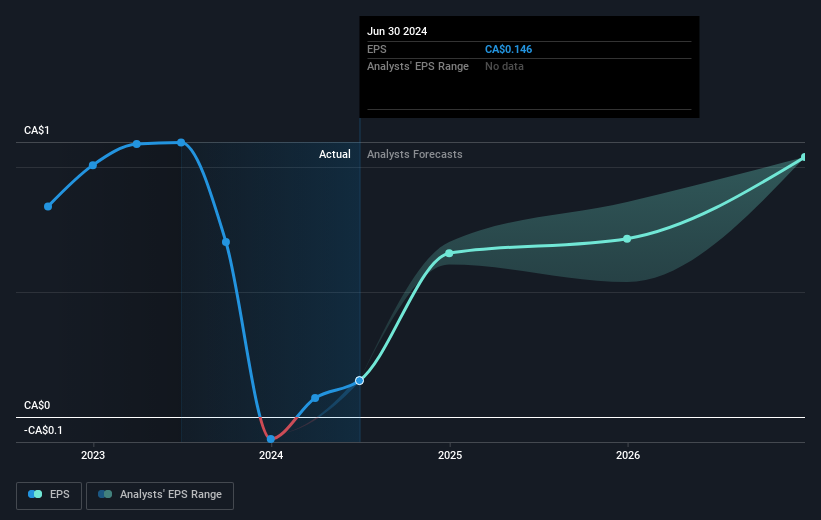Click the 'No data' analysts range value
This screenshot has height=520, width=821.
coord(504,67)
